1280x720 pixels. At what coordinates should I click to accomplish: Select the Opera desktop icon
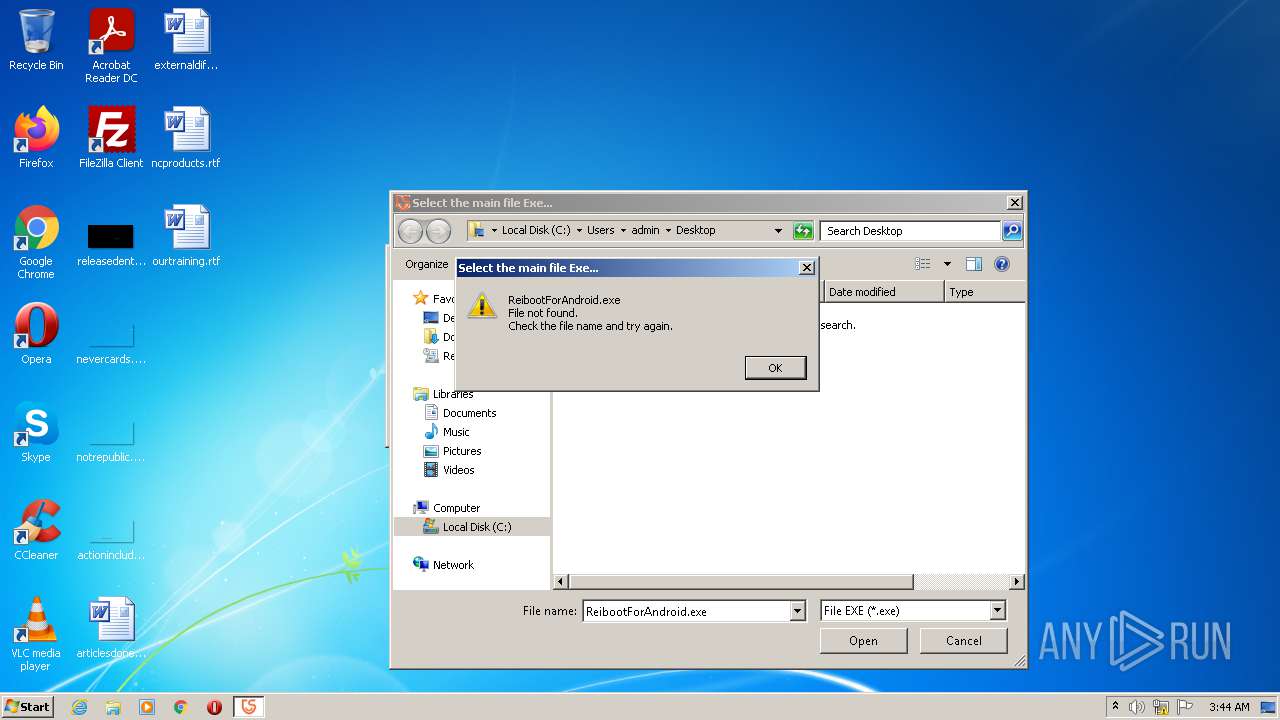(x=36, y=334)
